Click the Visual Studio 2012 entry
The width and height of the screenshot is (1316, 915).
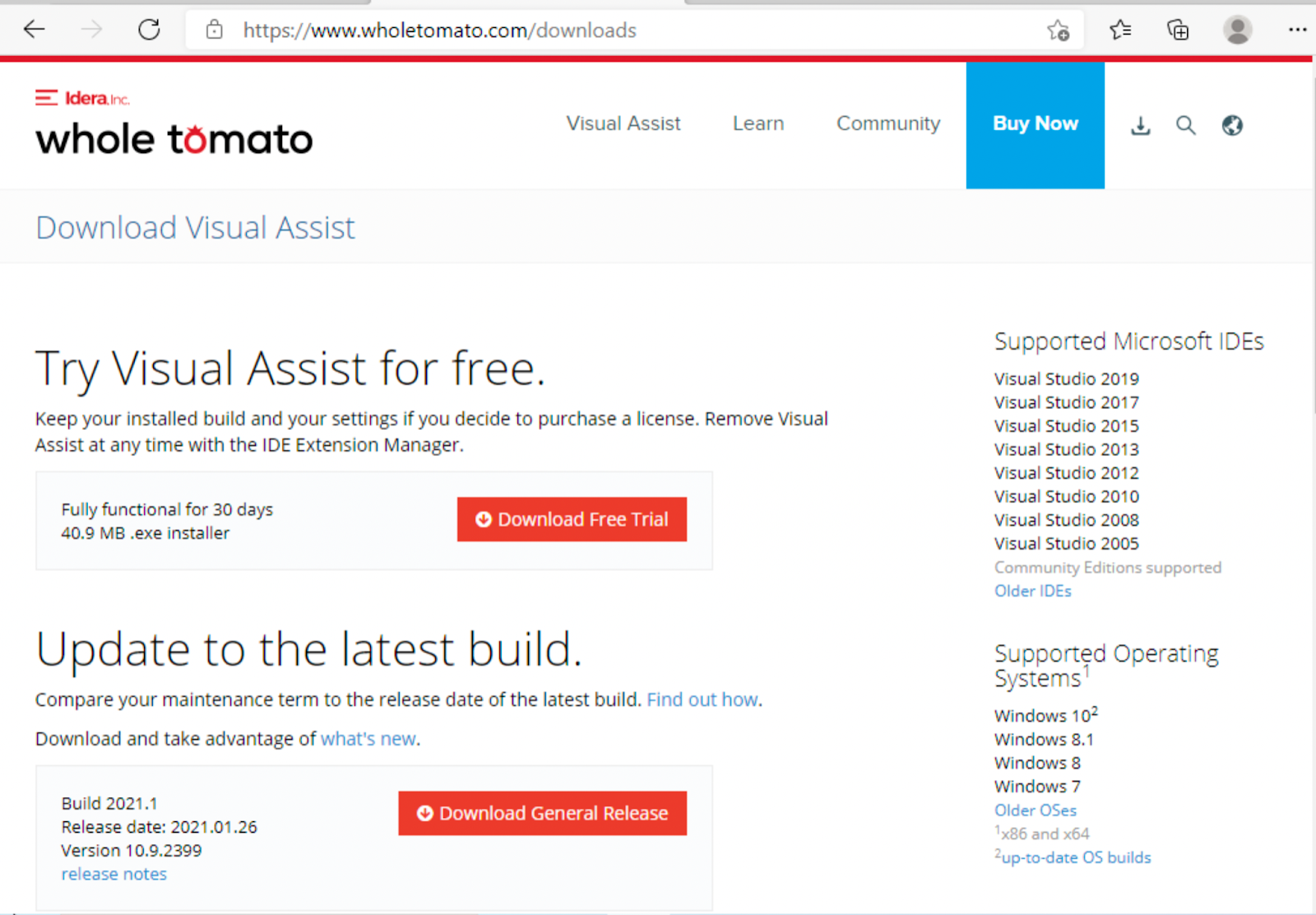[x=1067, y=473]
